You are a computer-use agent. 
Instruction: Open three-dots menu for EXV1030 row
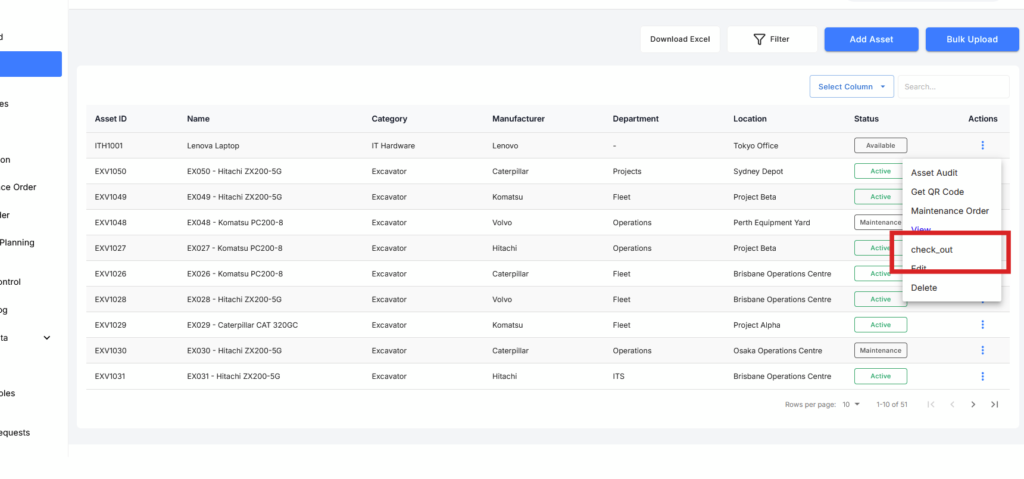pos(982,350)
